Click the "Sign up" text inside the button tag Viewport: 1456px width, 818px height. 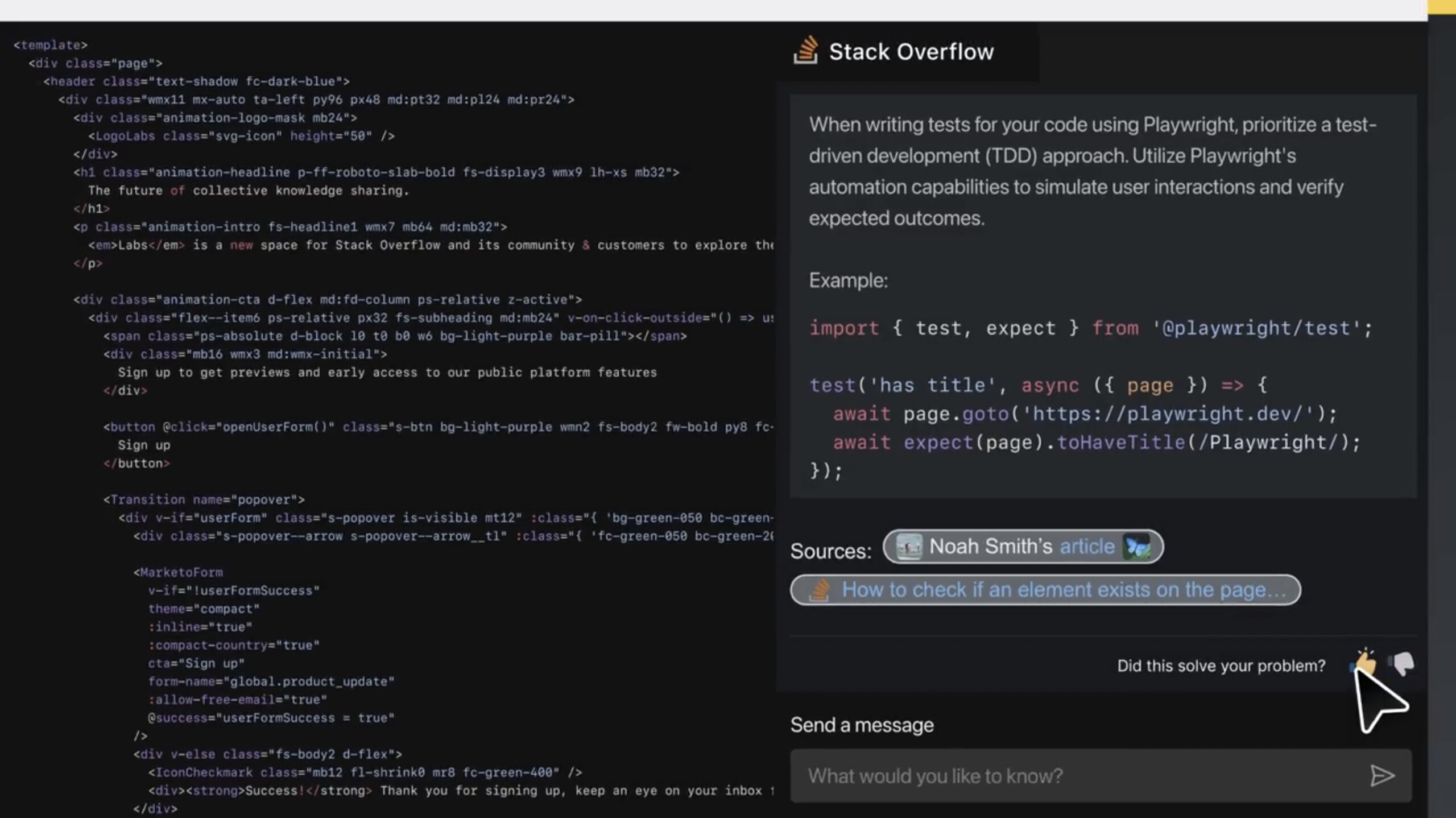[144, 445]
